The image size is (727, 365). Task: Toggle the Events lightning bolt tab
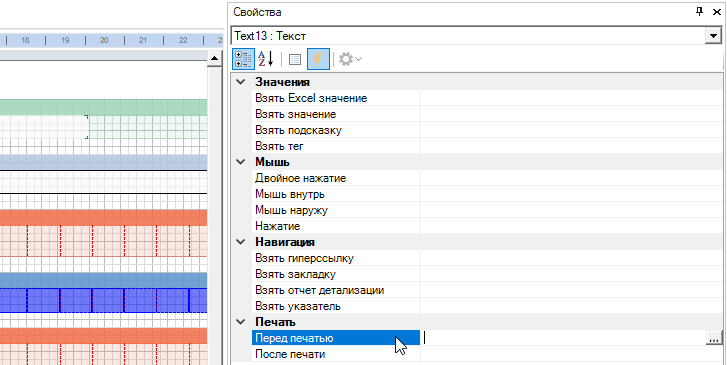(318, 59)
